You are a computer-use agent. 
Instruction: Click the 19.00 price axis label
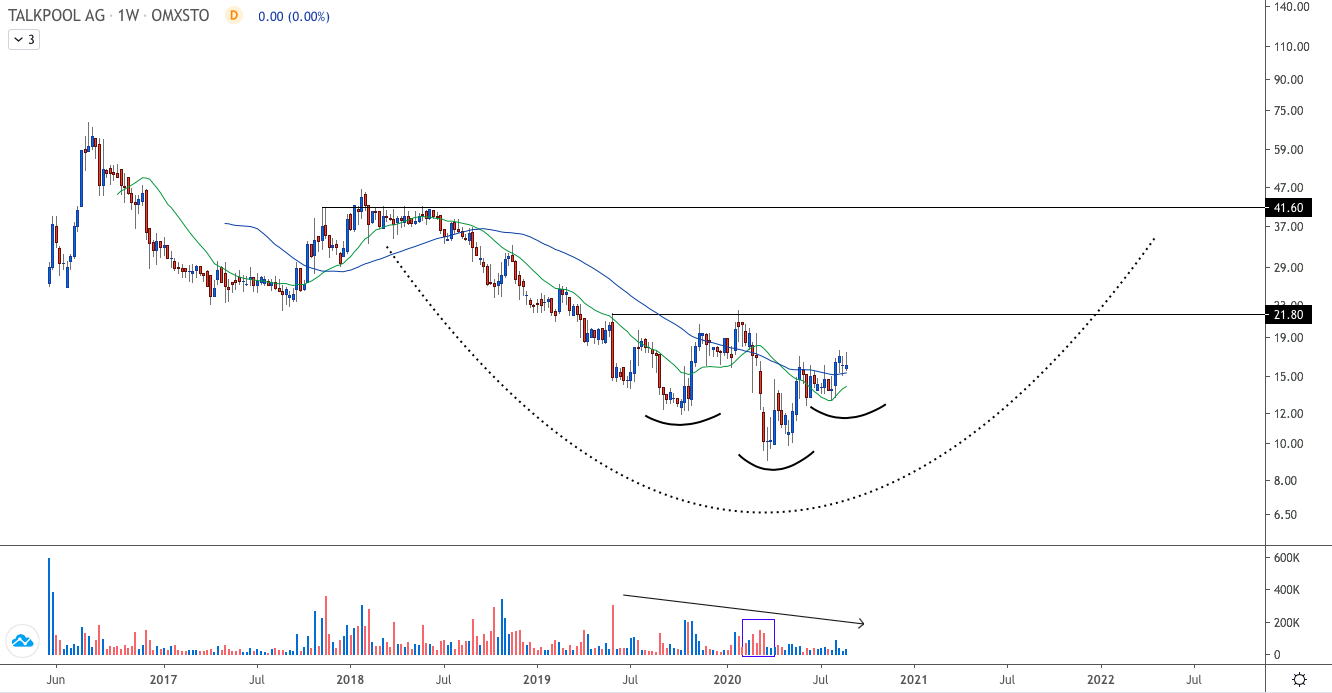click(x=1290, y=338)
